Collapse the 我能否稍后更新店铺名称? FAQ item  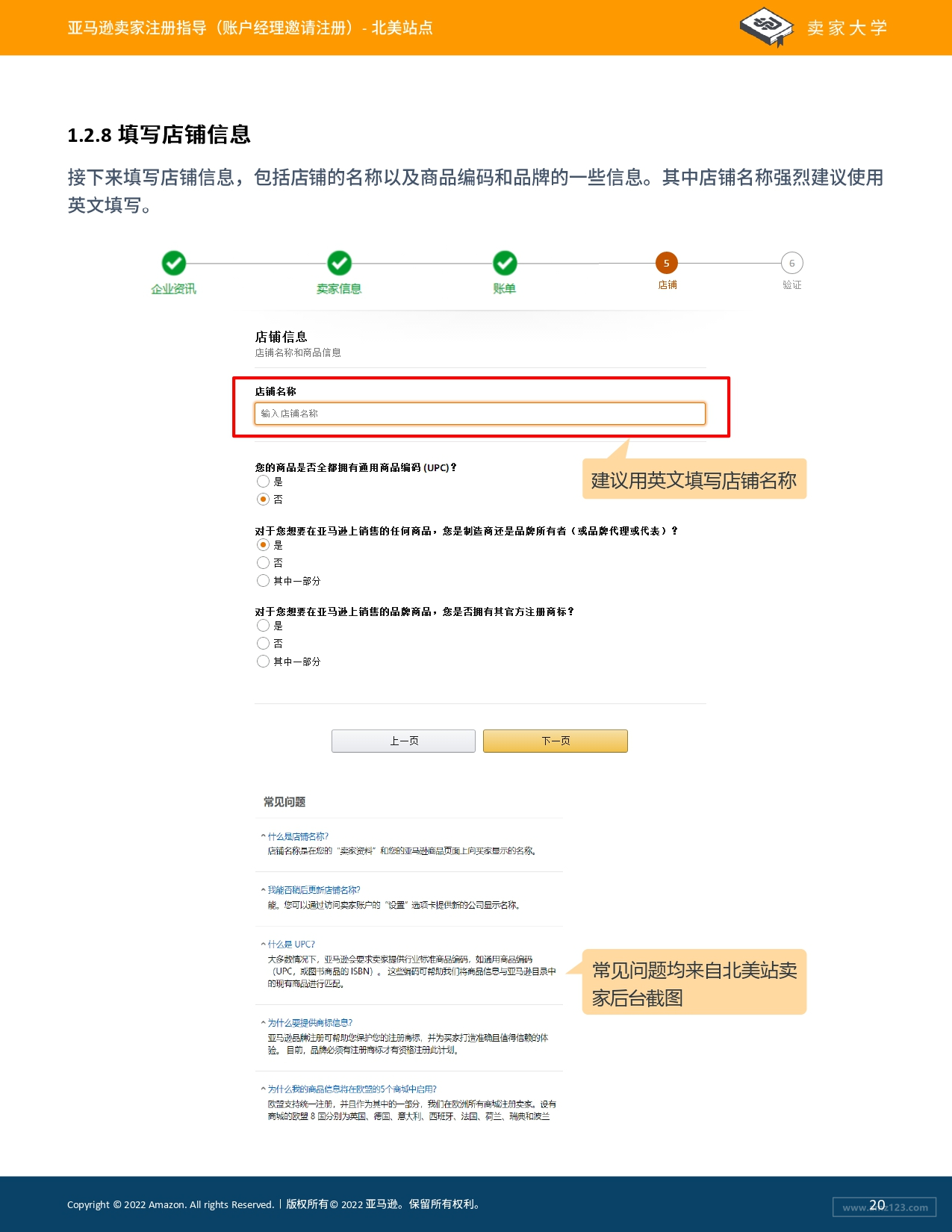coord(311,890)
